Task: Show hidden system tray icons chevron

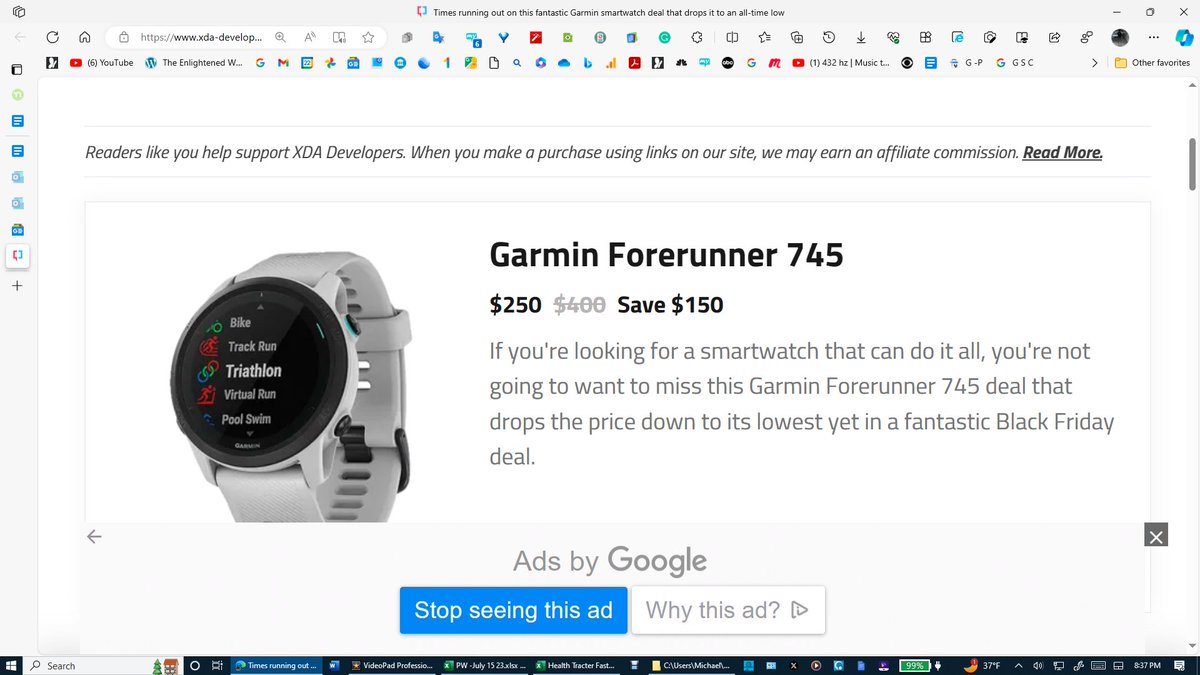Action: [x=1019, y=665]
